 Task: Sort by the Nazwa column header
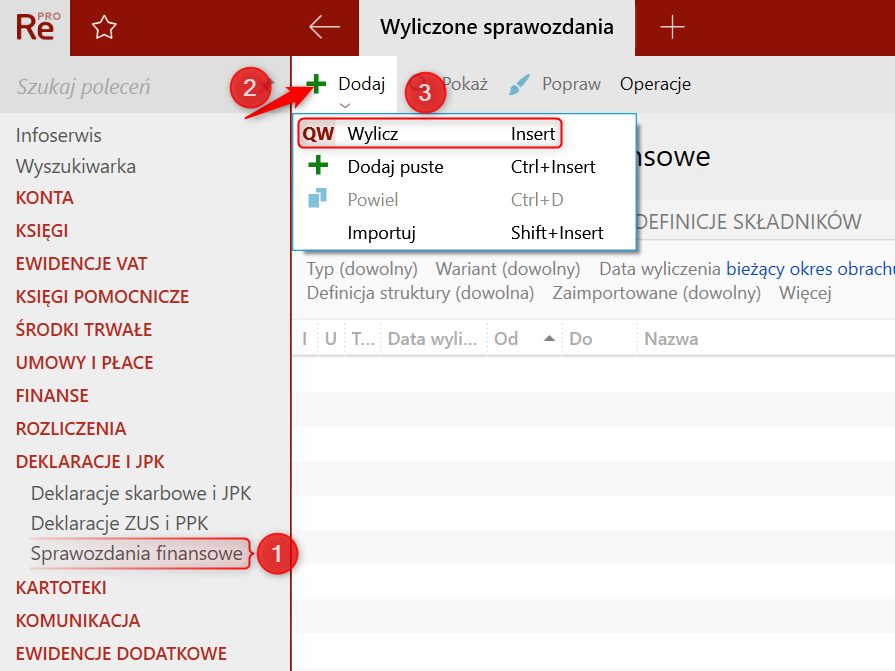[x=765, y=339]
